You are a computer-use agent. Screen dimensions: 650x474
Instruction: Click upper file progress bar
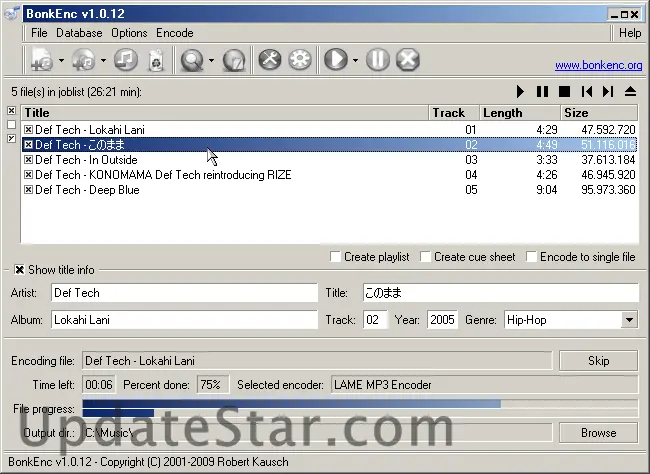360,404
